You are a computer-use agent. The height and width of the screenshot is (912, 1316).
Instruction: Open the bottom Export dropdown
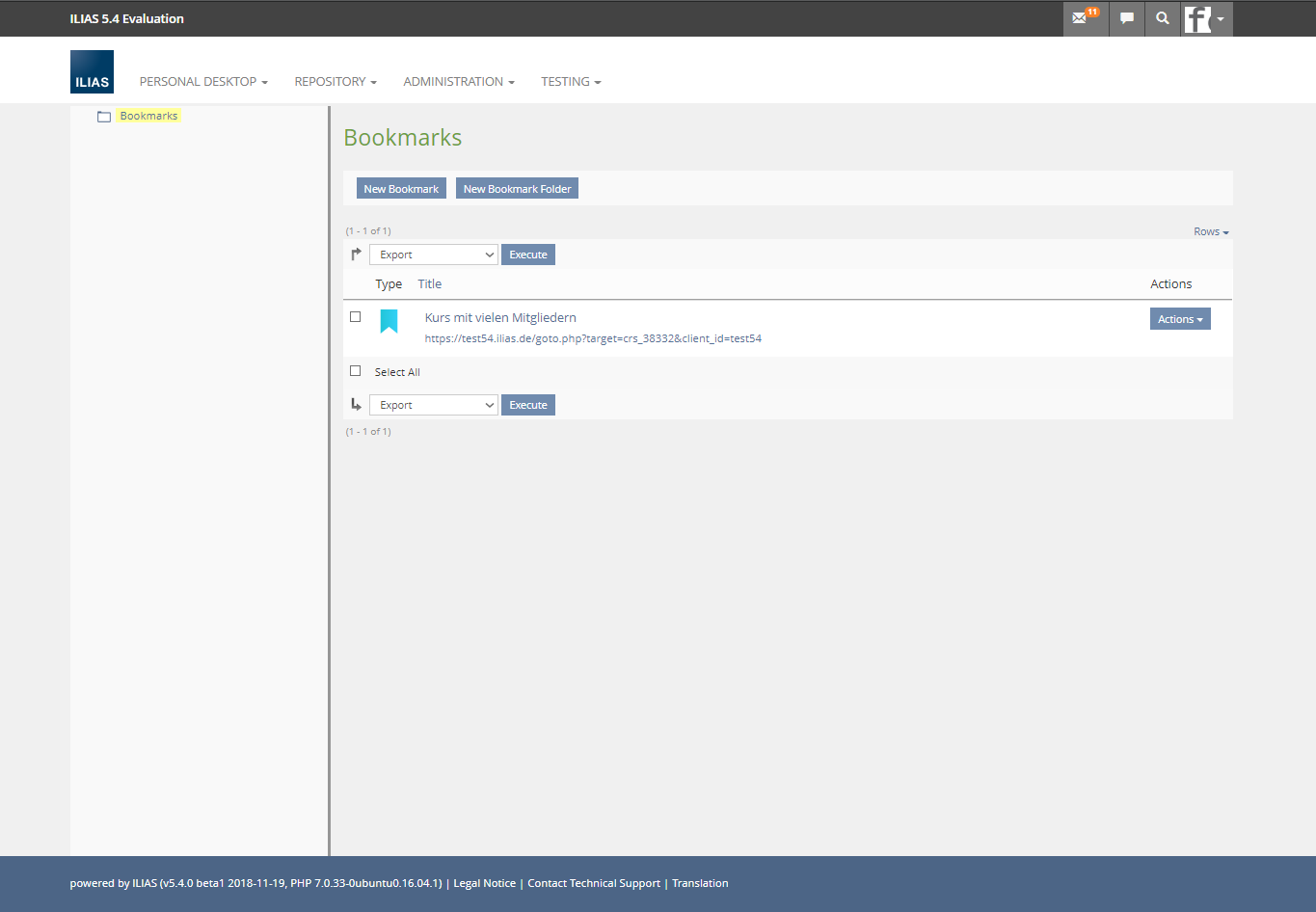434,405
